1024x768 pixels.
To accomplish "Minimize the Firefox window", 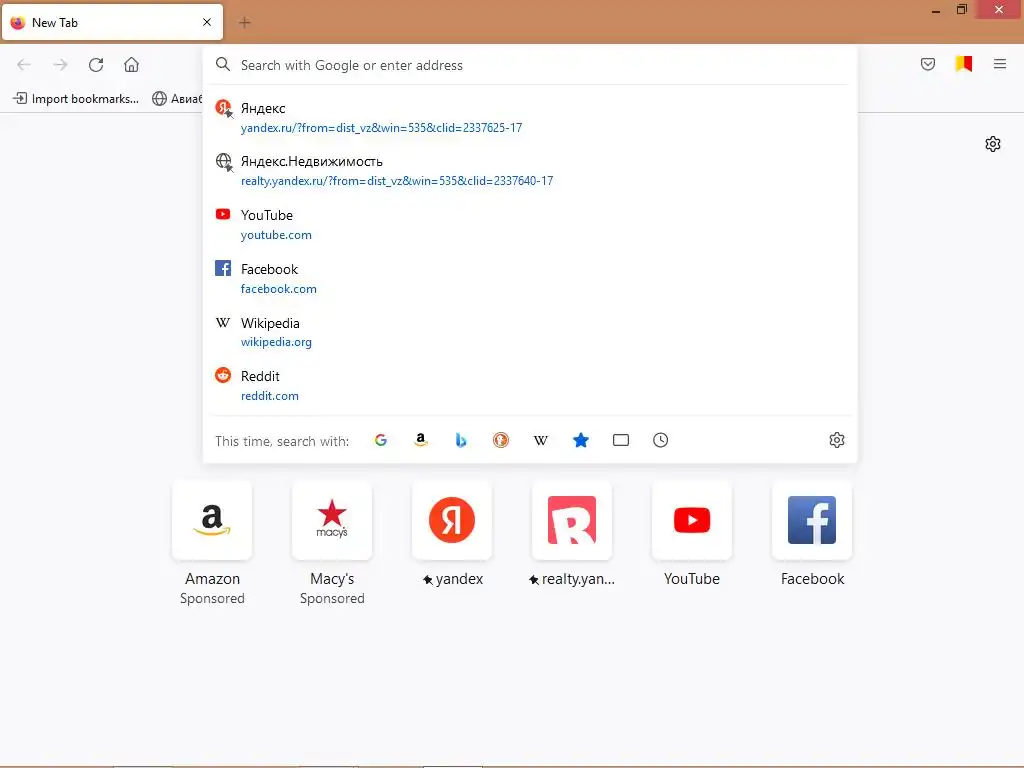I will (x=936, y=10).
